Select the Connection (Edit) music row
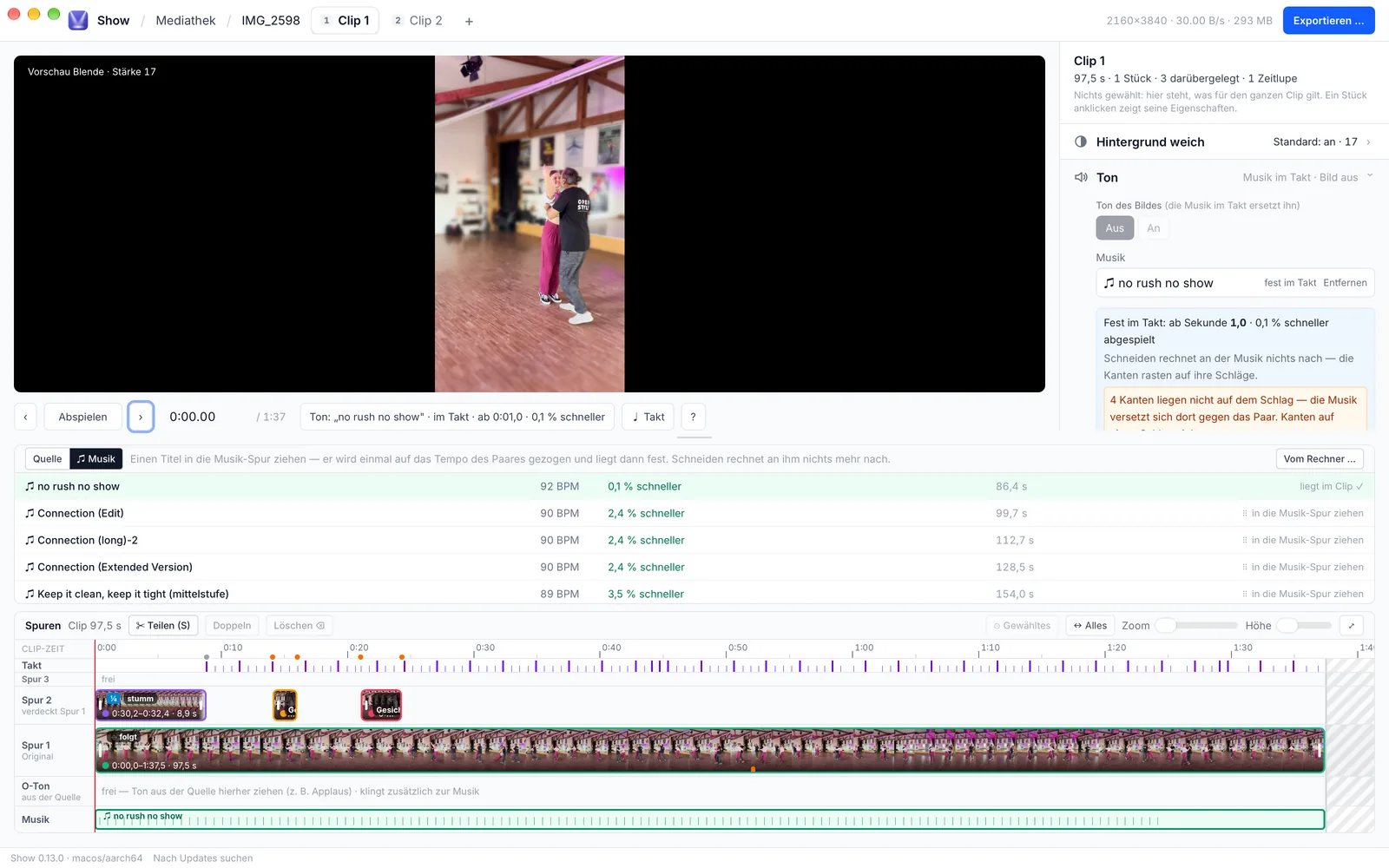1389x868 pixels. tap(694, 513)
